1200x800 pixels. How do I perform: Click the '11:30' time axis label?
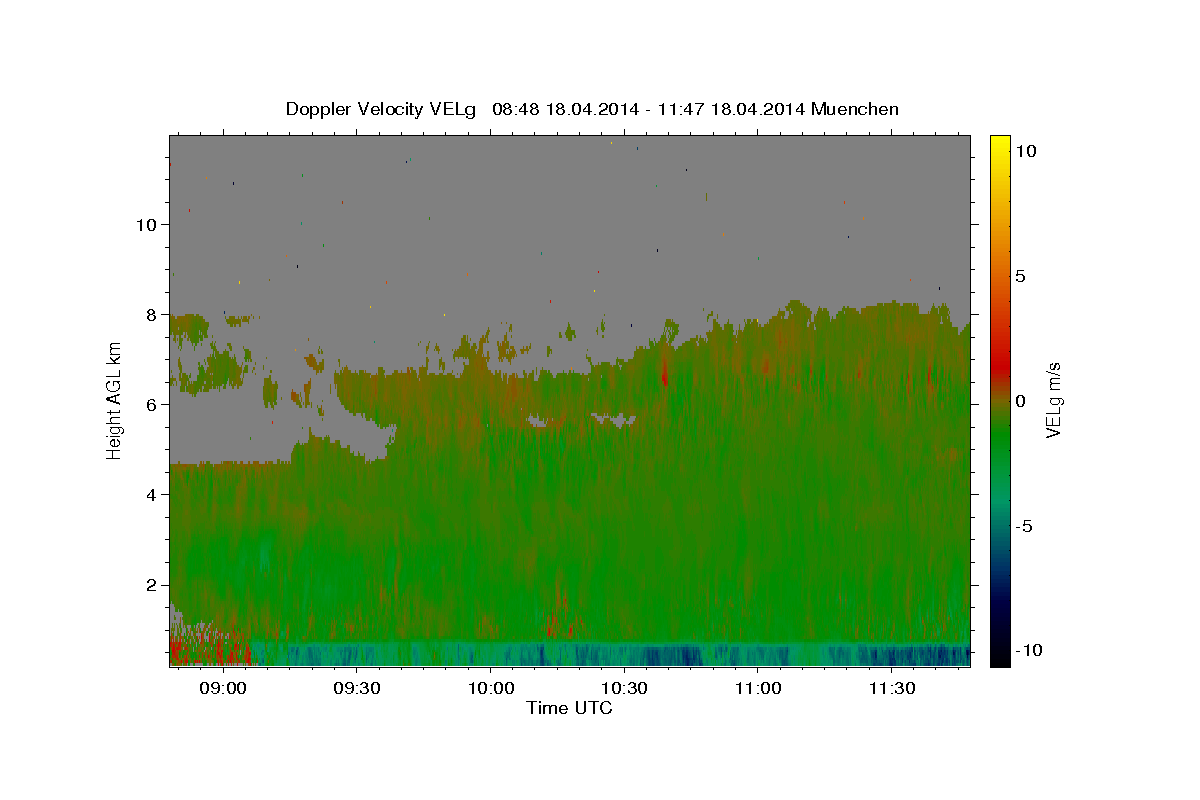[x=892, y=689]
